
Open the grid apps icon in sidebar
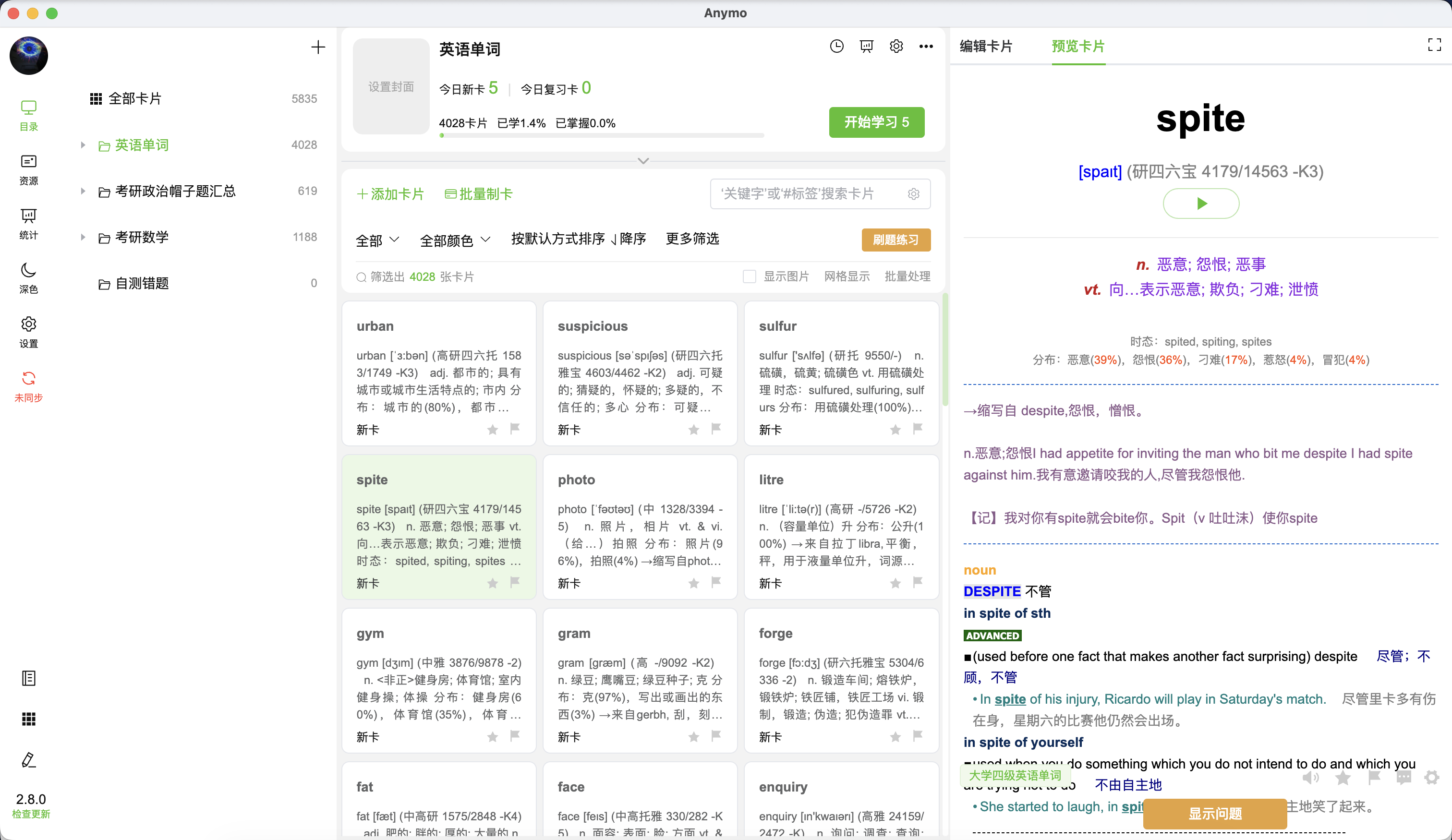(28, 719)
